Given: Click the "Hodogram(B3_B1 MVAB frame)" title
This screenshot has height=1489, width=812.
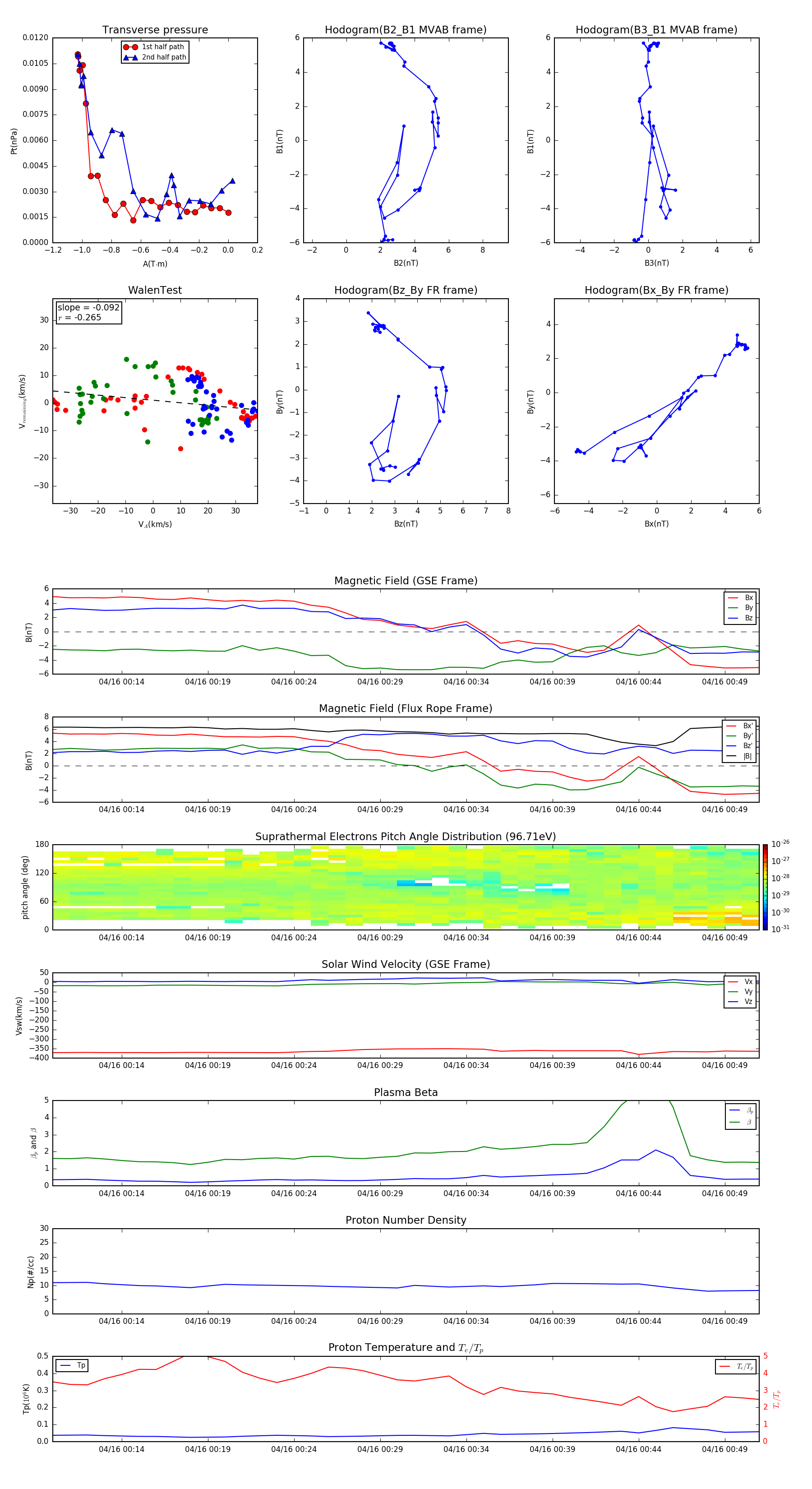Looking at the screenshot, I should [x=656, y=30].
